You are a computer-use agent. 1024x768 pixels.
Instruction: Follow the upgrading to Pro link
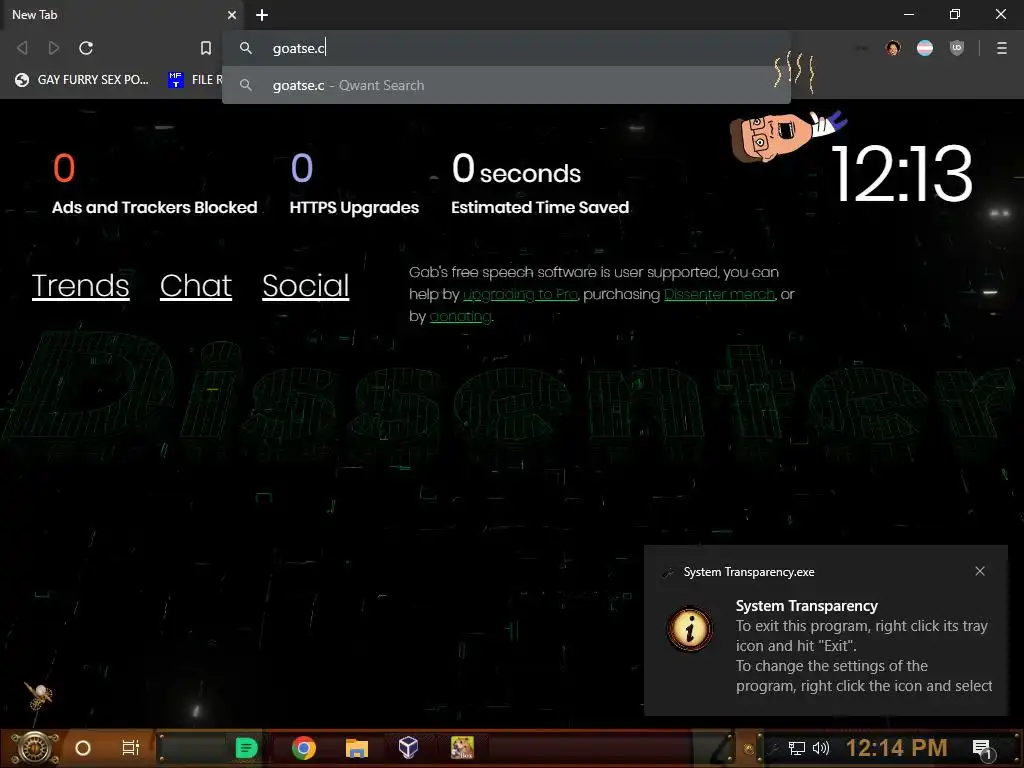(520, 295)
